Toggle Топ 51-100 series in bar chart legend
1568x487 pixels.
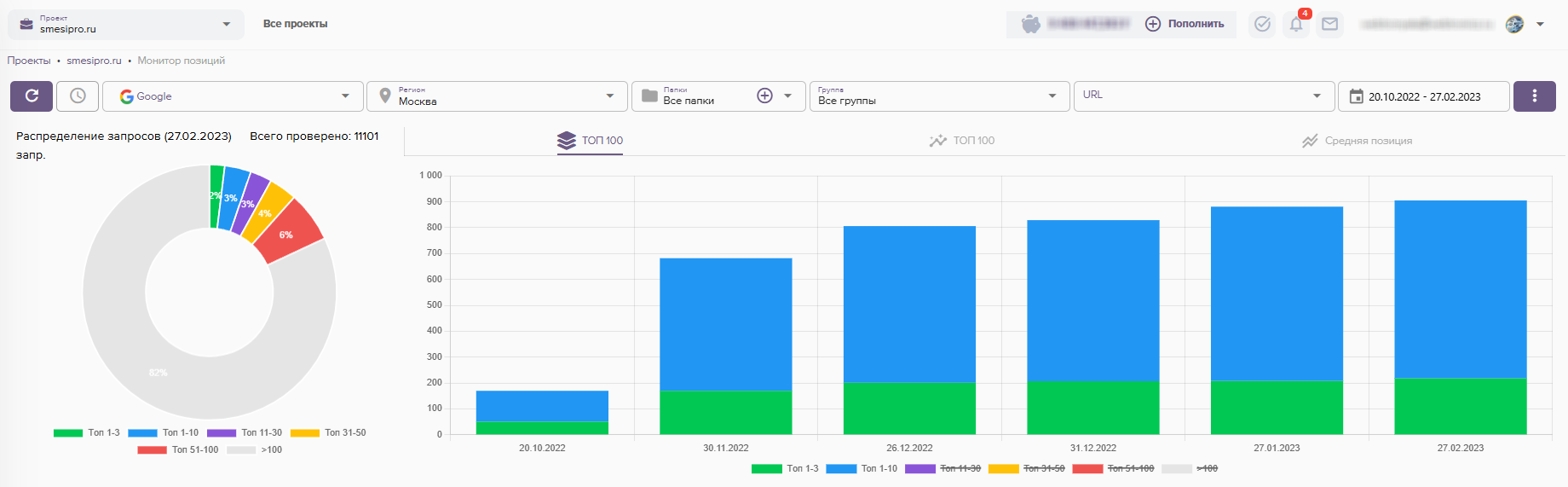[1112, 468]
